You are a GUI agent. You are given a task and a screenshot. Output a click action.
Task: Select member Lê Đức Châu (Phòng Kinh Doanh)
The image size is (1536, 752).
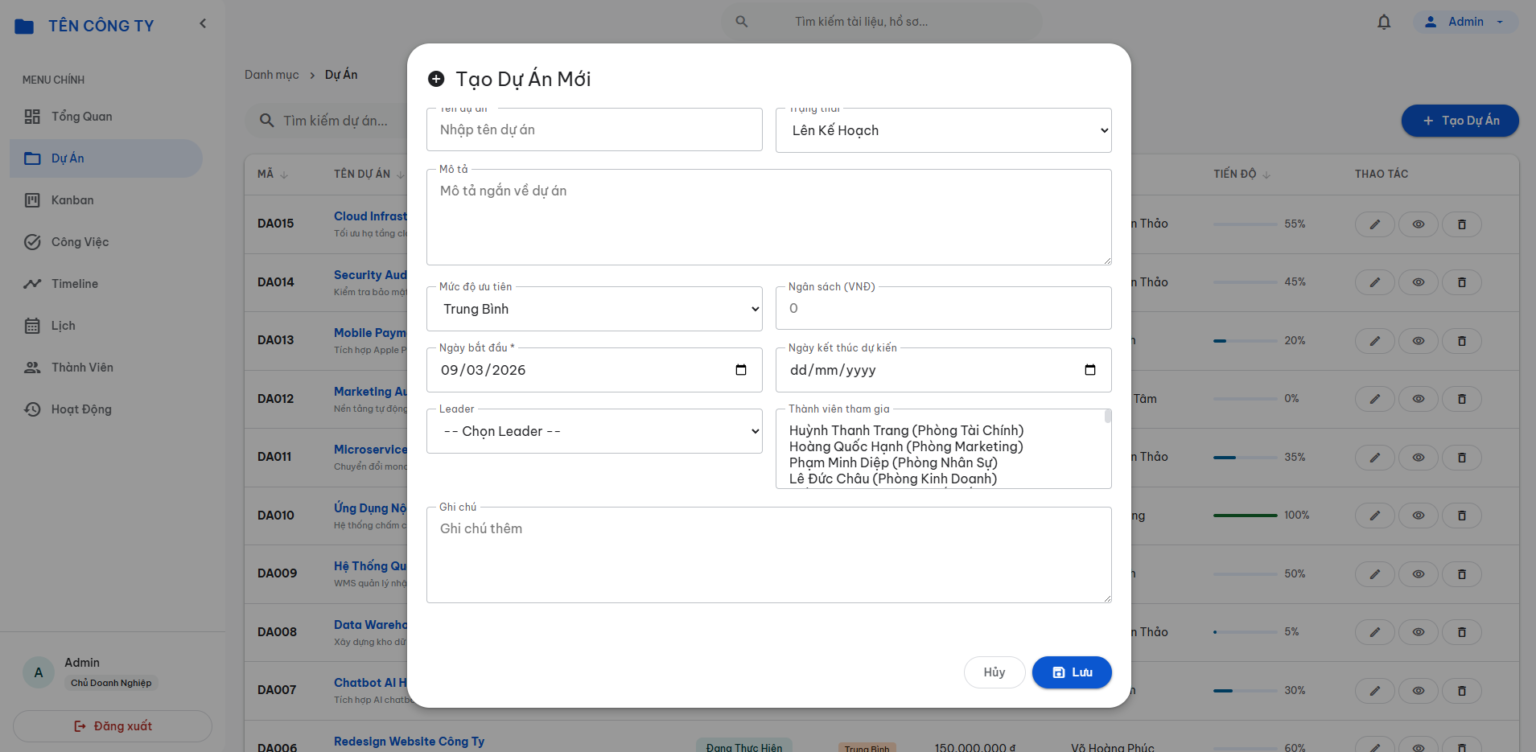pyautogui.click(x=893, y=479)
